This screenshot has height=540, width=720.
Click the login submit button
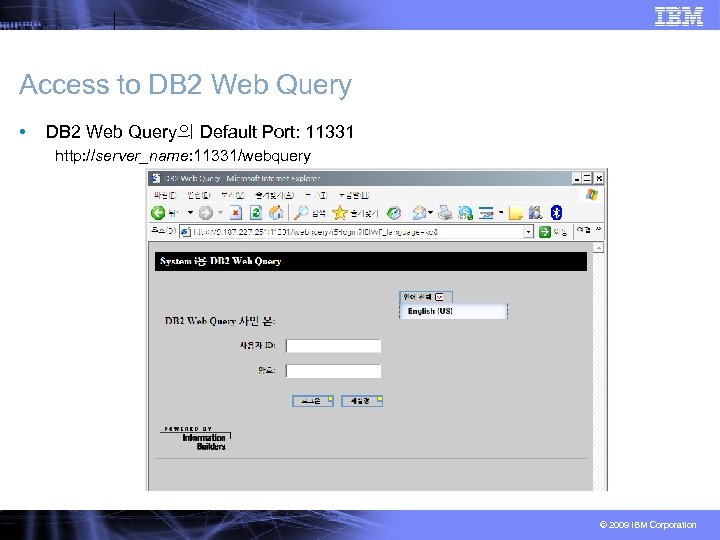[313, 401]
